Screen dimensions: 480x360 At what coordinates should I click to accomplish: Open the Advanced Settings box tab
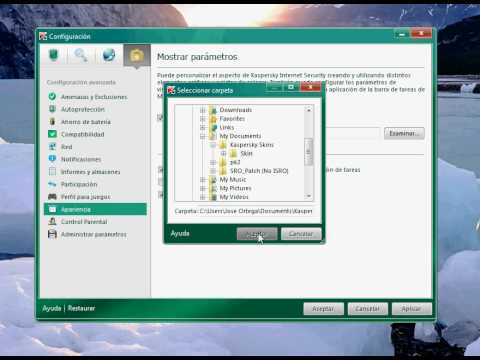tap(136, 55)
